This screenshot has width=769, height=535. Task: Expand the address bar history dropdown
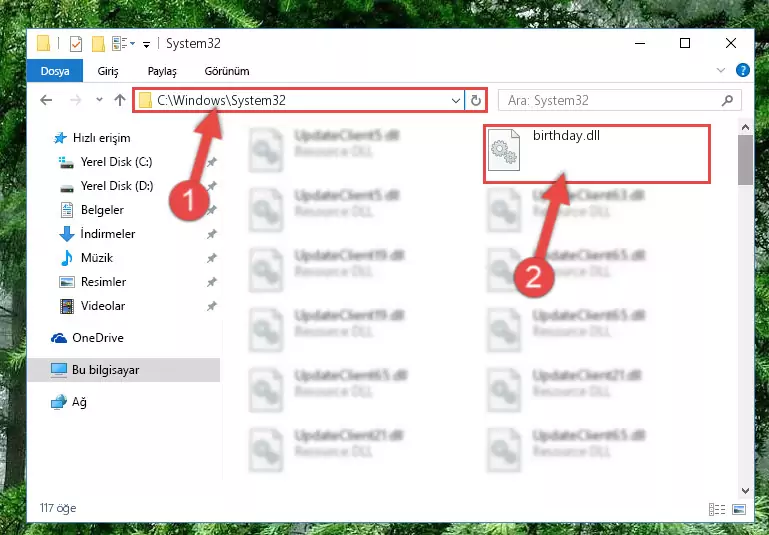pos(456,101)
